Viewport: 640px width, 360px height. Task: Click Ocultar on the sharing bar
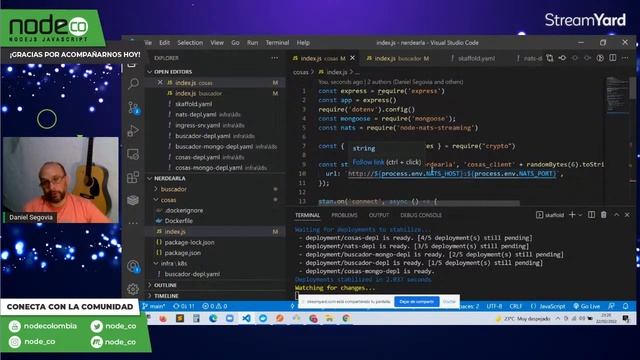click(449, 302)
